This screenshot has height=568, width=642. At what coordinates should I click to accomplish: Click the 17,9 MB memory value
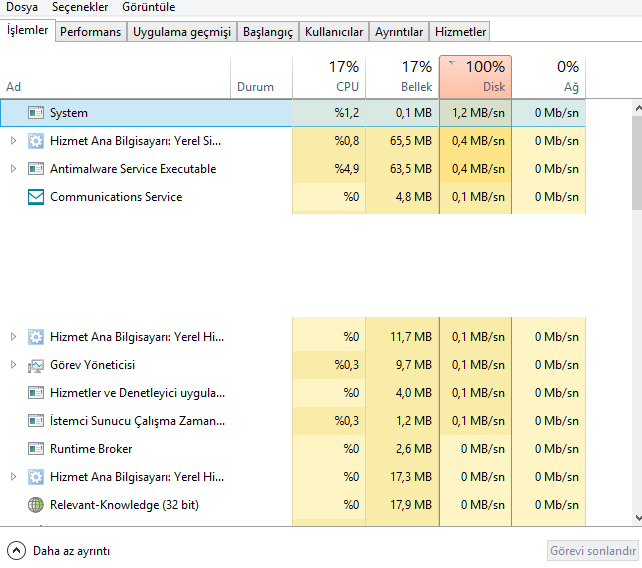pyautogui.click(x=411, y=505)
